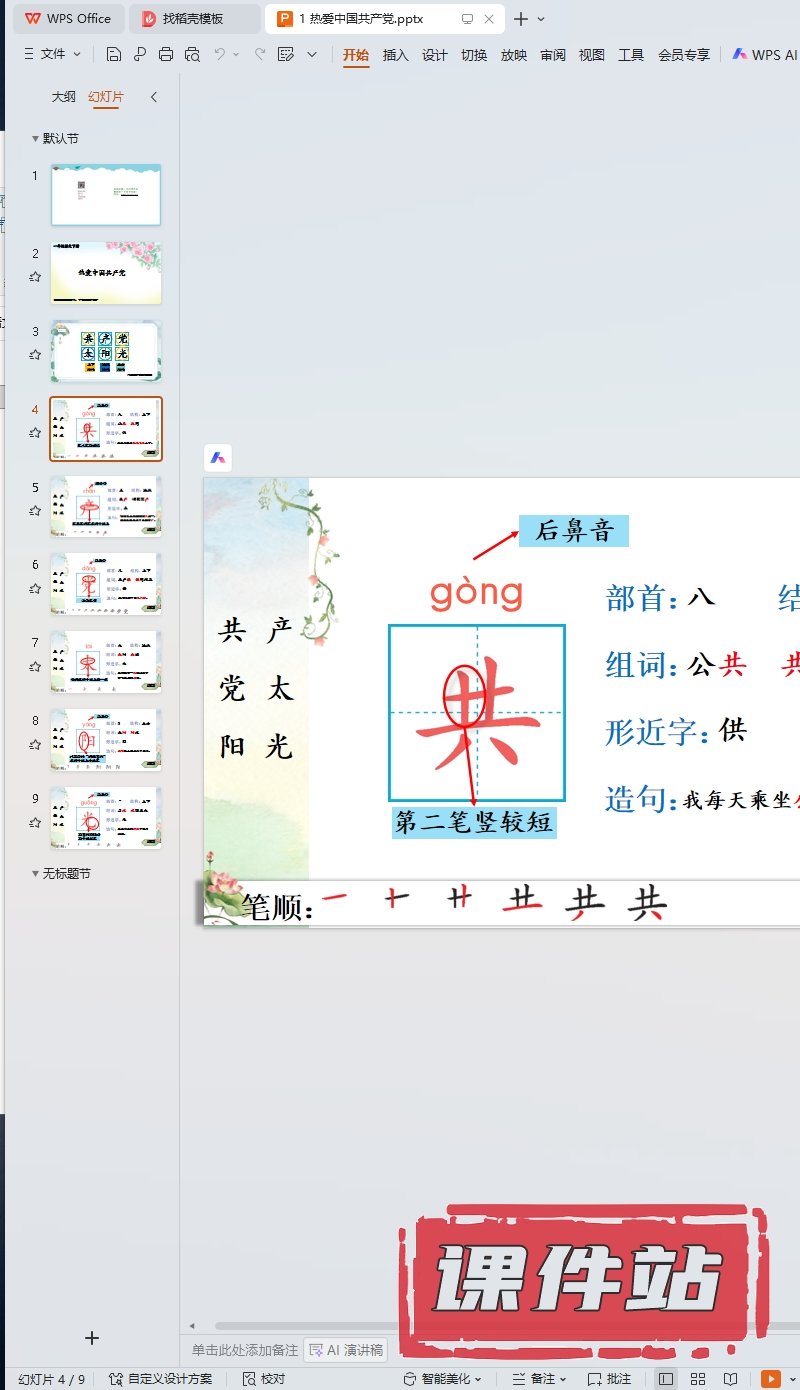800x1390 pixels.
Task: Expand the 文件 menu dropdown
Action: [52, 55]
